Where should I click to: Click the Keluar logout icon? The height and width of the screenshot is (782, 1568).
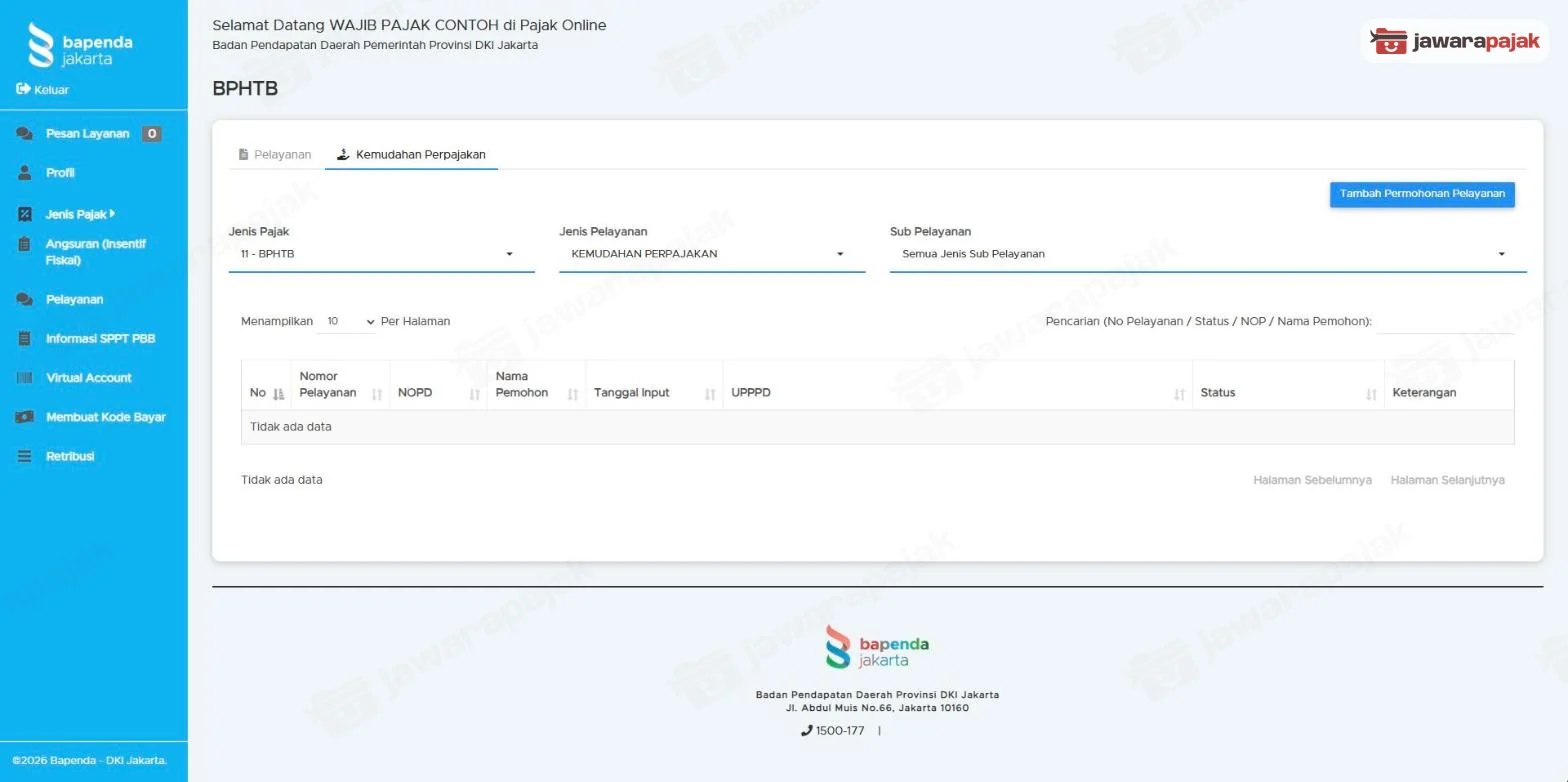tap(23, 89)
